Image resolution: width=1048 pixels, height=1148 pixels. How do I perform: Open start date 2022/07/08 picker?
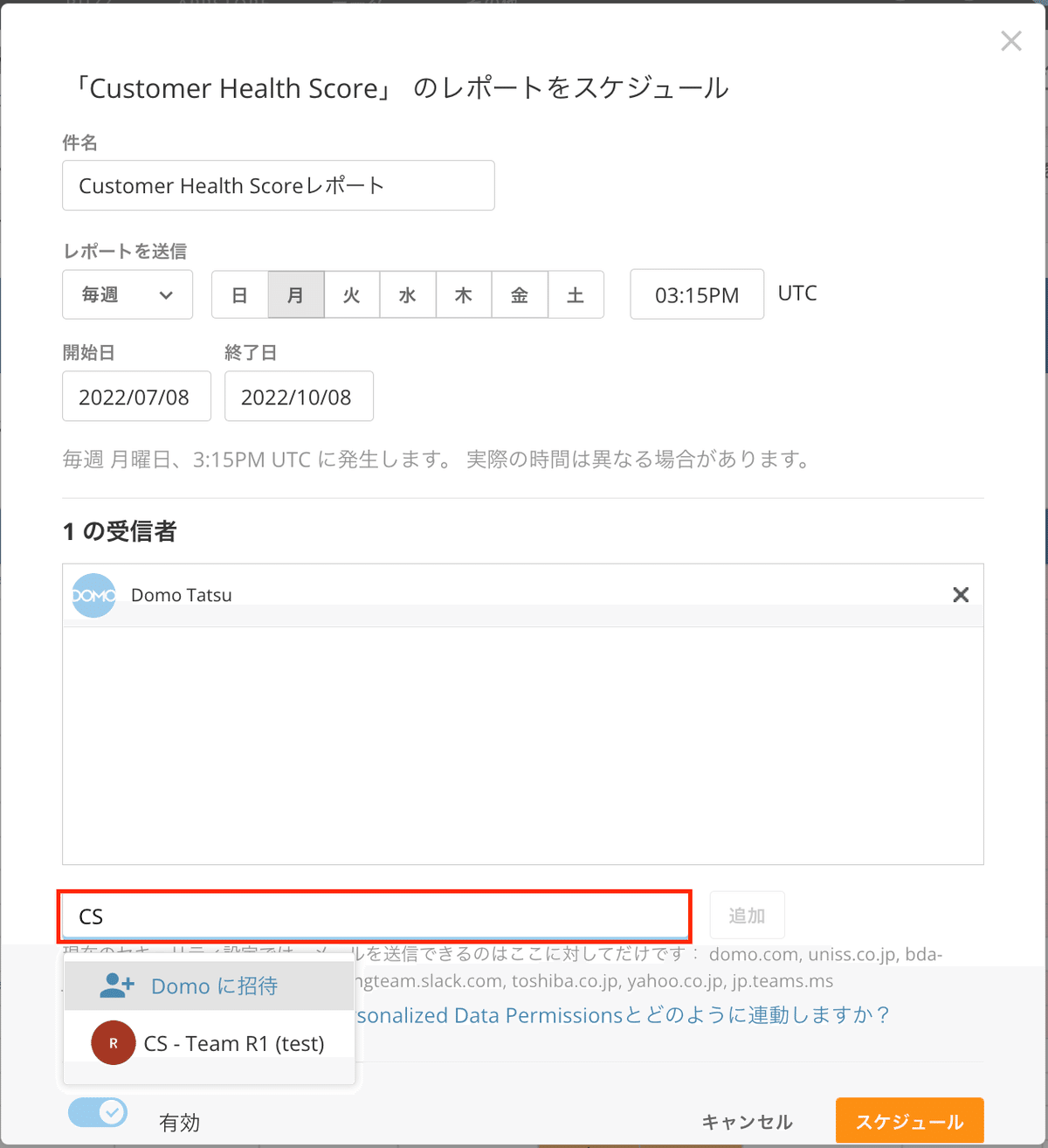(136, 397)
